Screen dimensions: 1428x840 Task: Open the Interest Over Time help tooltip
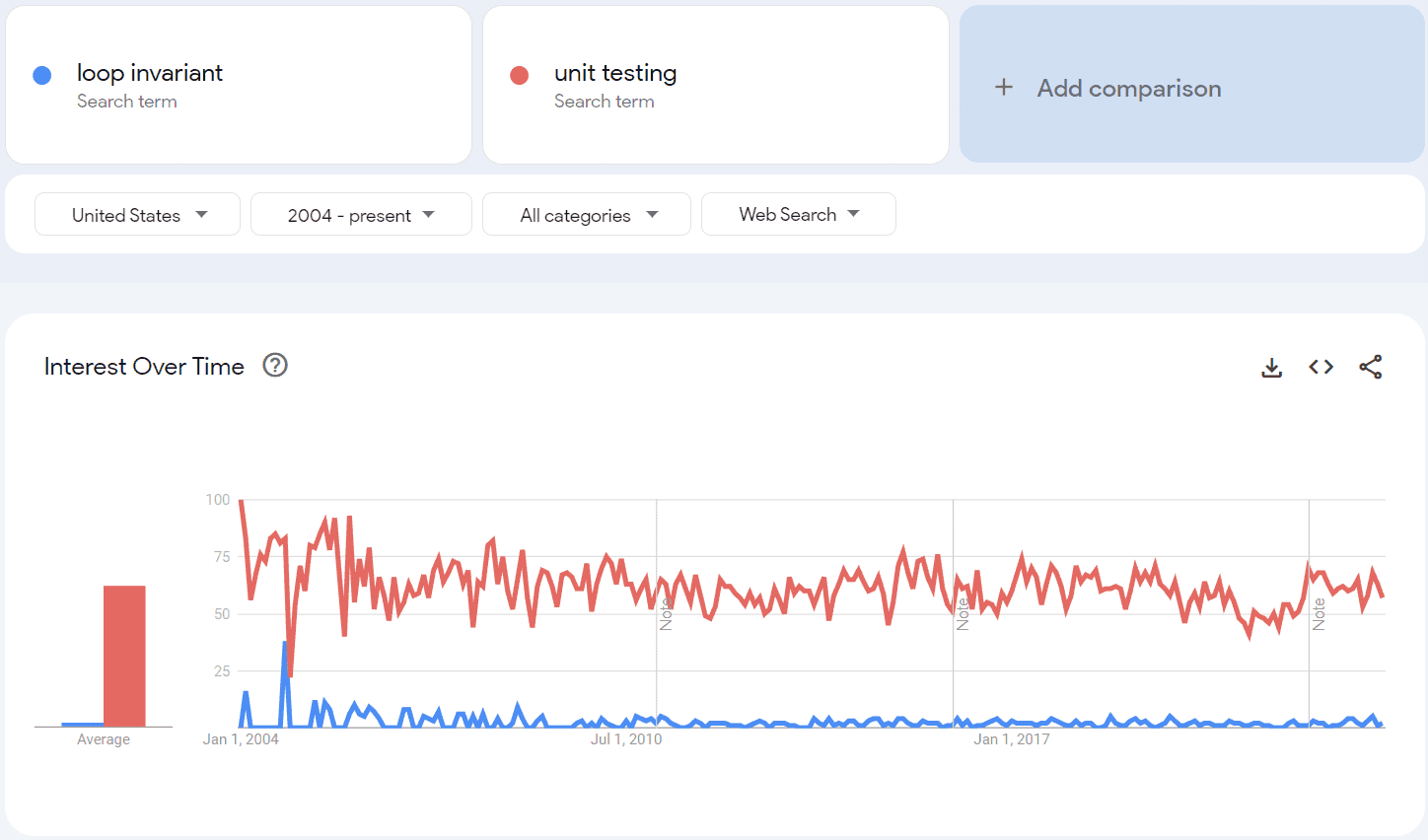[x=274, y=366]
